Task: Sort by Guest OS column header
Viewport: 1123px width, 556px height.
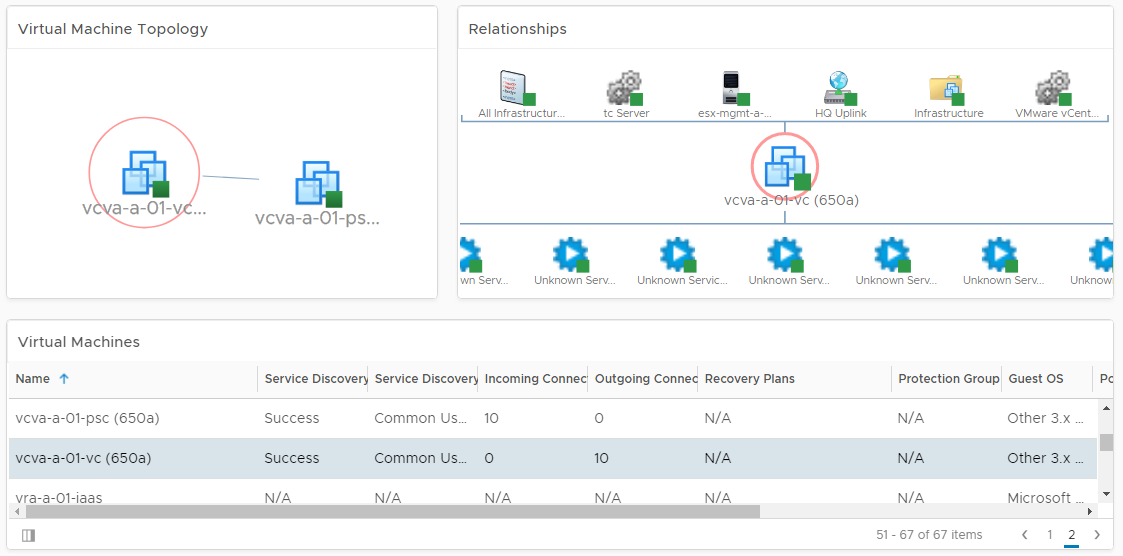Action: (x=1035, y=379)
